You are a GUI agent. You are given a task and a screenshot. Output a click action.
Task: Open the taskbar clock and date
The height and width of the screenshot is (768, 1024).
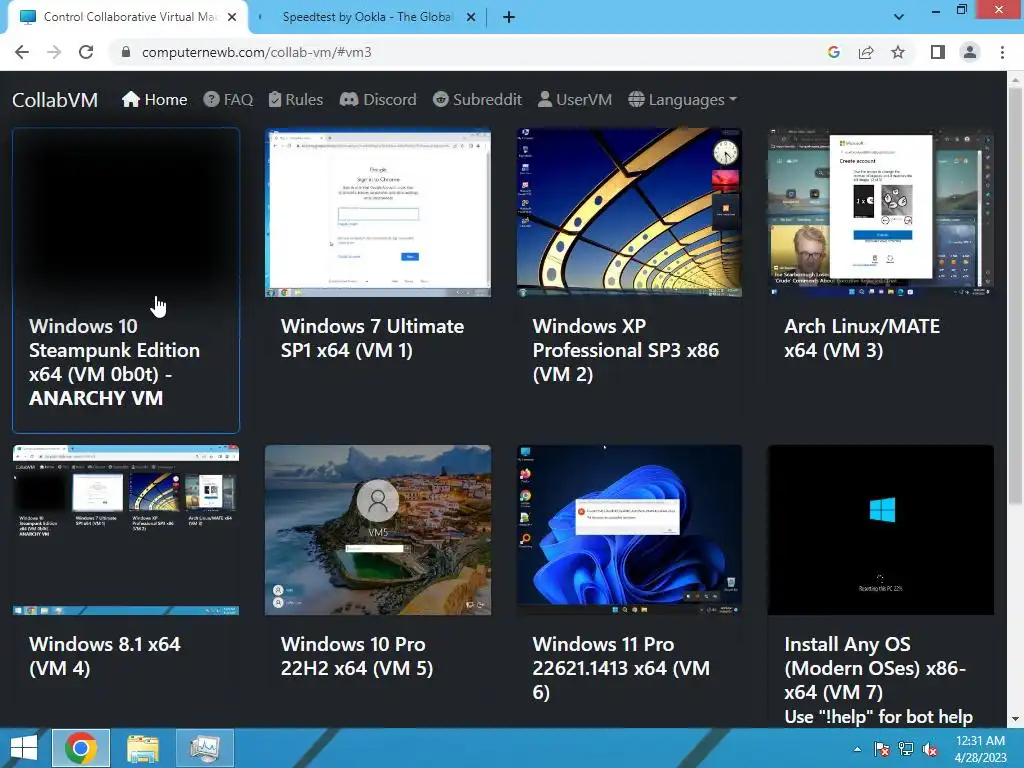tap(980, 749)
